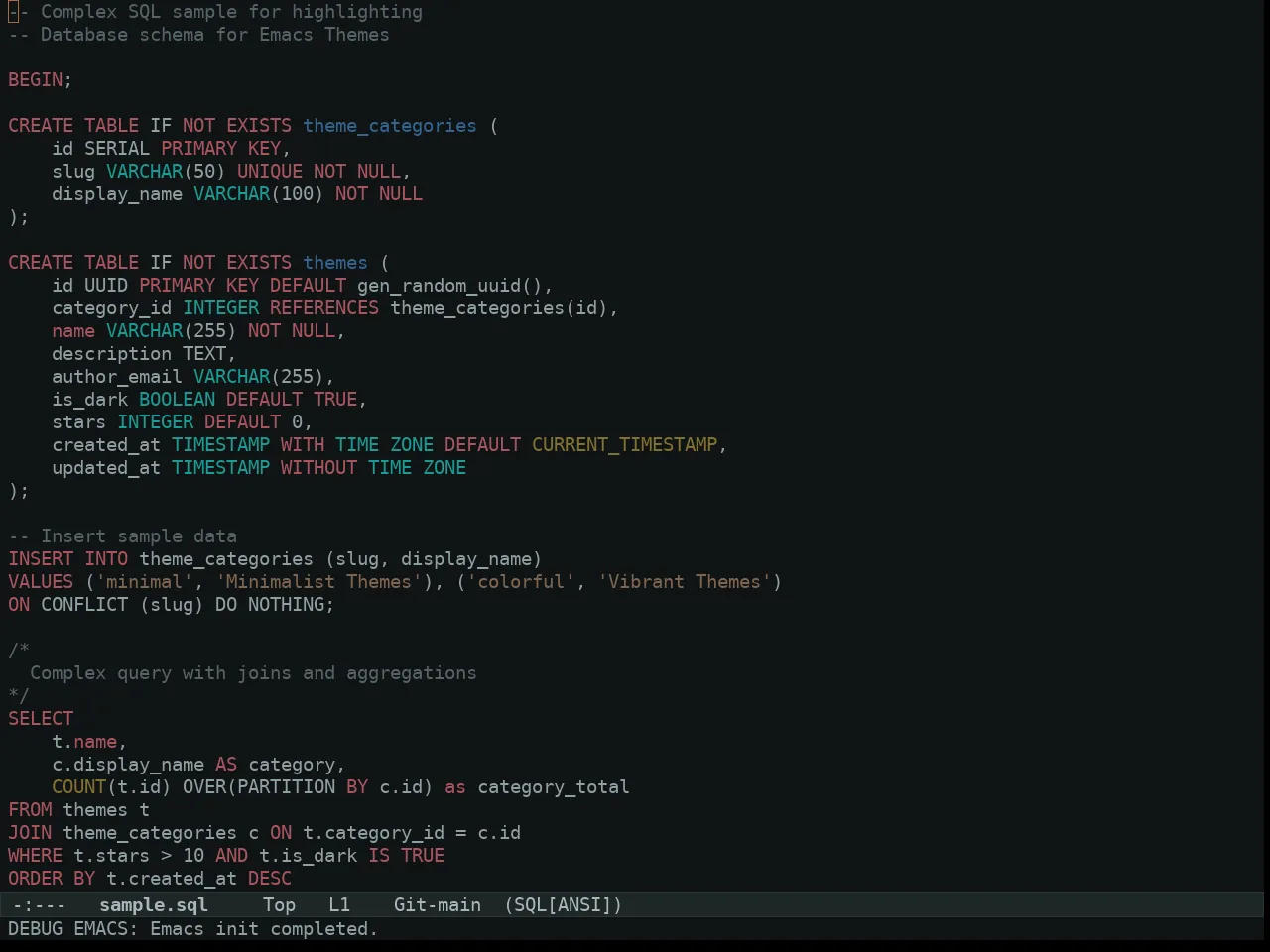
Task: Click the REFERENCES keyword
Action: point(324,308)
